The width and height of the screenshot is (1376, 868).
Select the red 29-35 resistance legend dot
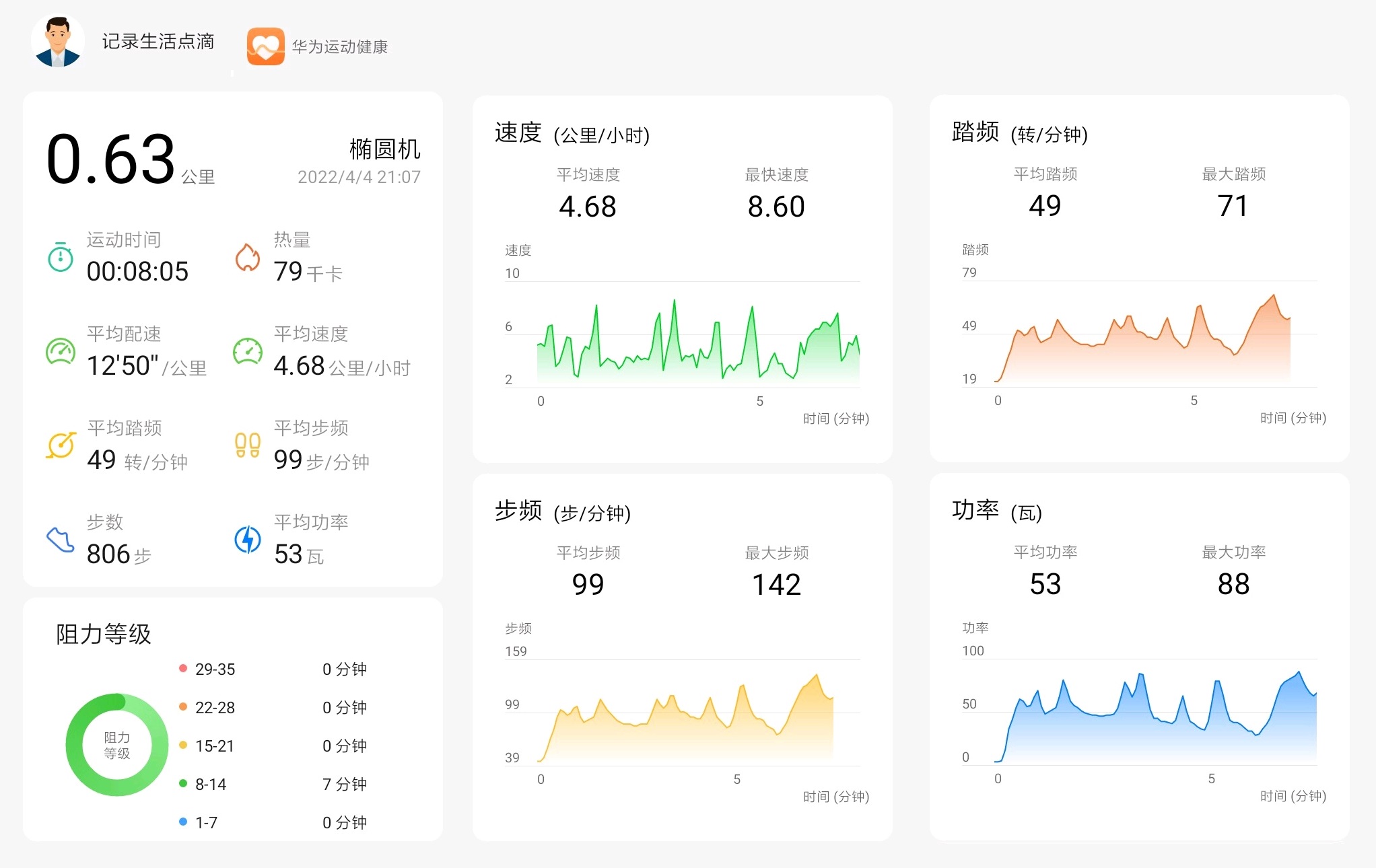[182, 668]
